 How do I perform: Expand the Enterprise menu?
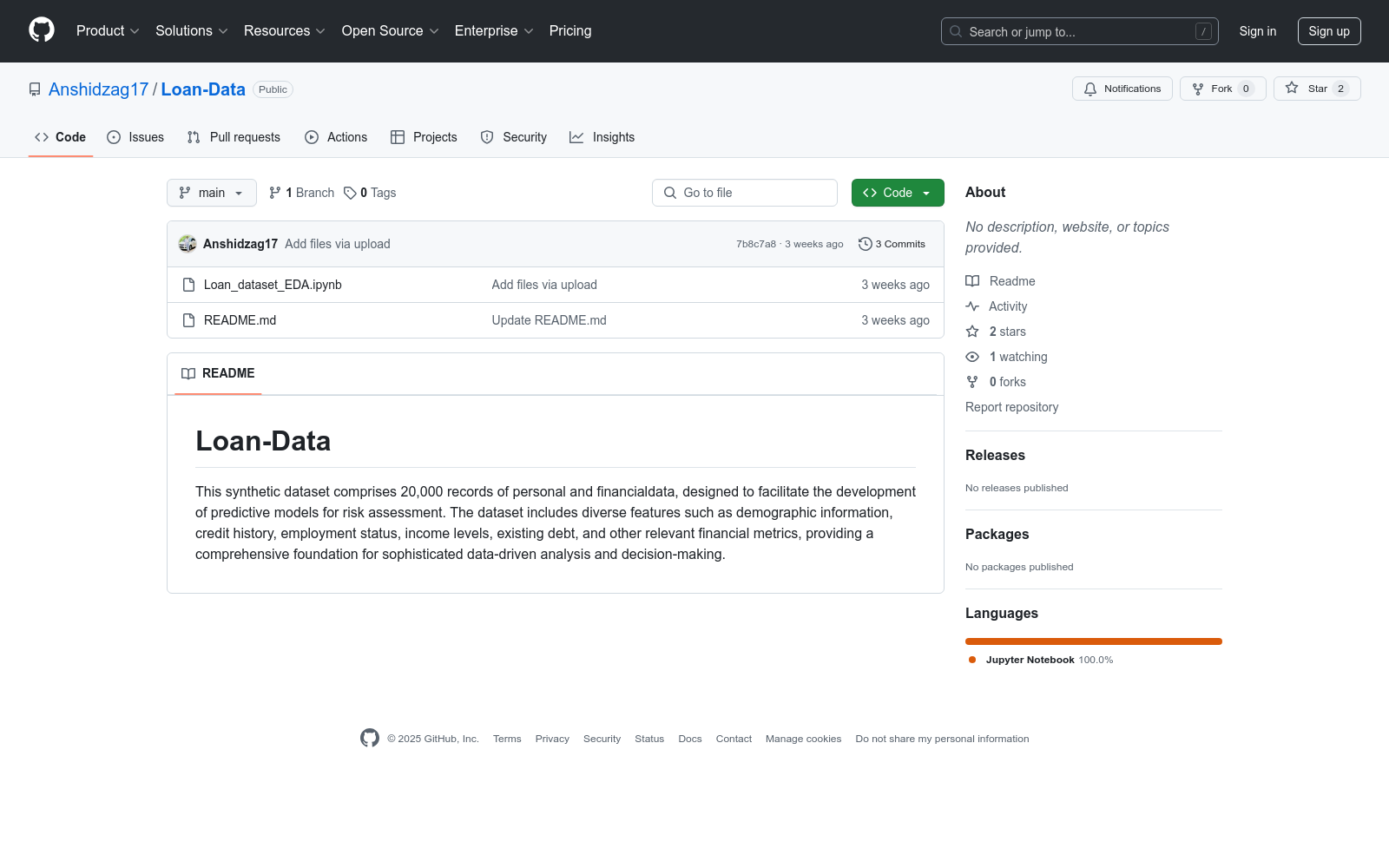494,30
